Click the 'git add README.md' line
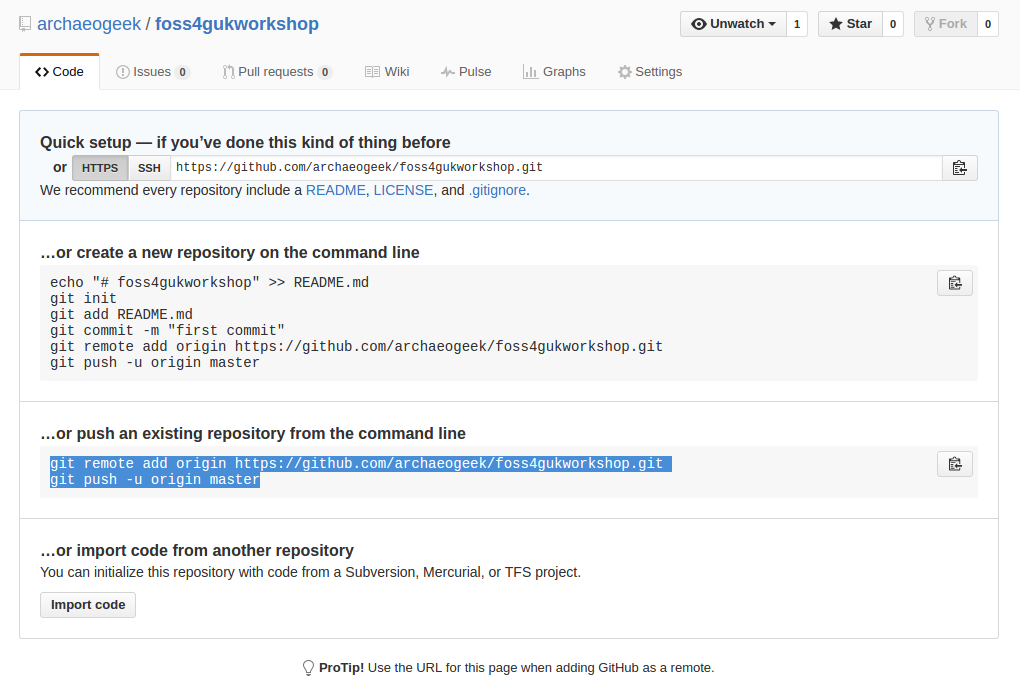 pos(121,315)
